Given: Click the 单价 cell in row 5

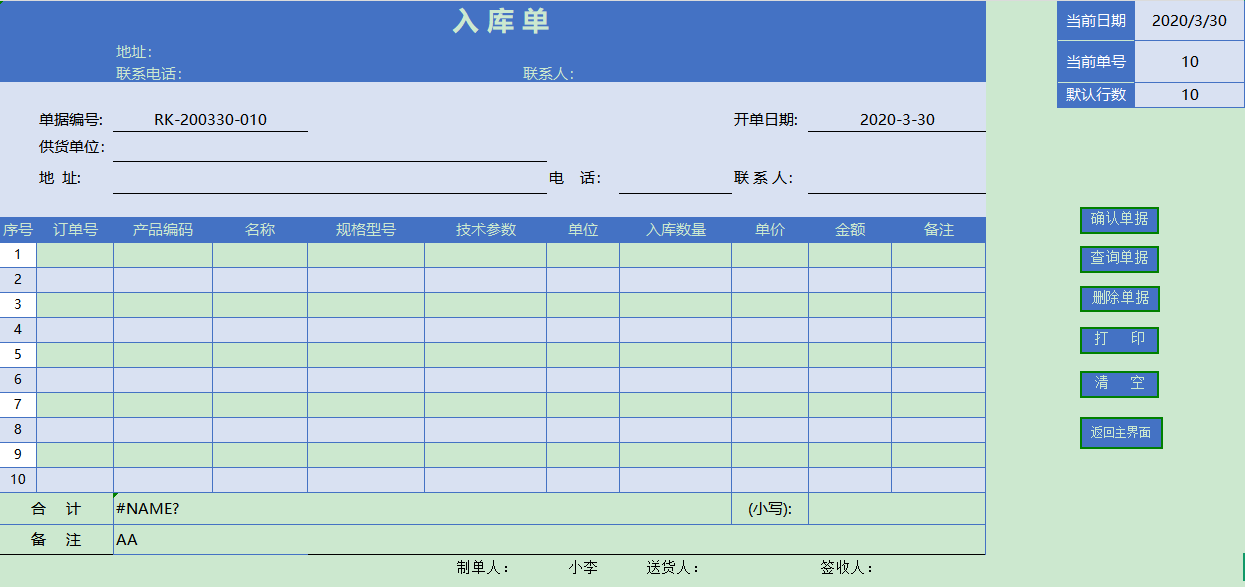Looking at the screenshot, I should (x=770, y=355).
